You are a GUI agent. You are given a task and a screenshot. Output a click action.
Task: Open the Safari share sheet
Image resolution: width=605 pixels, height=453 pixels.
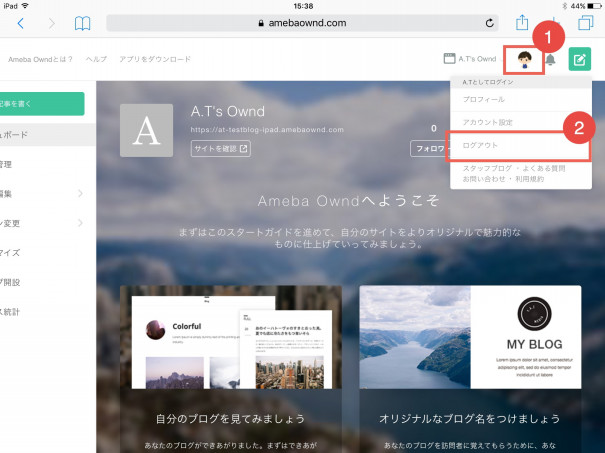point(521,22)
